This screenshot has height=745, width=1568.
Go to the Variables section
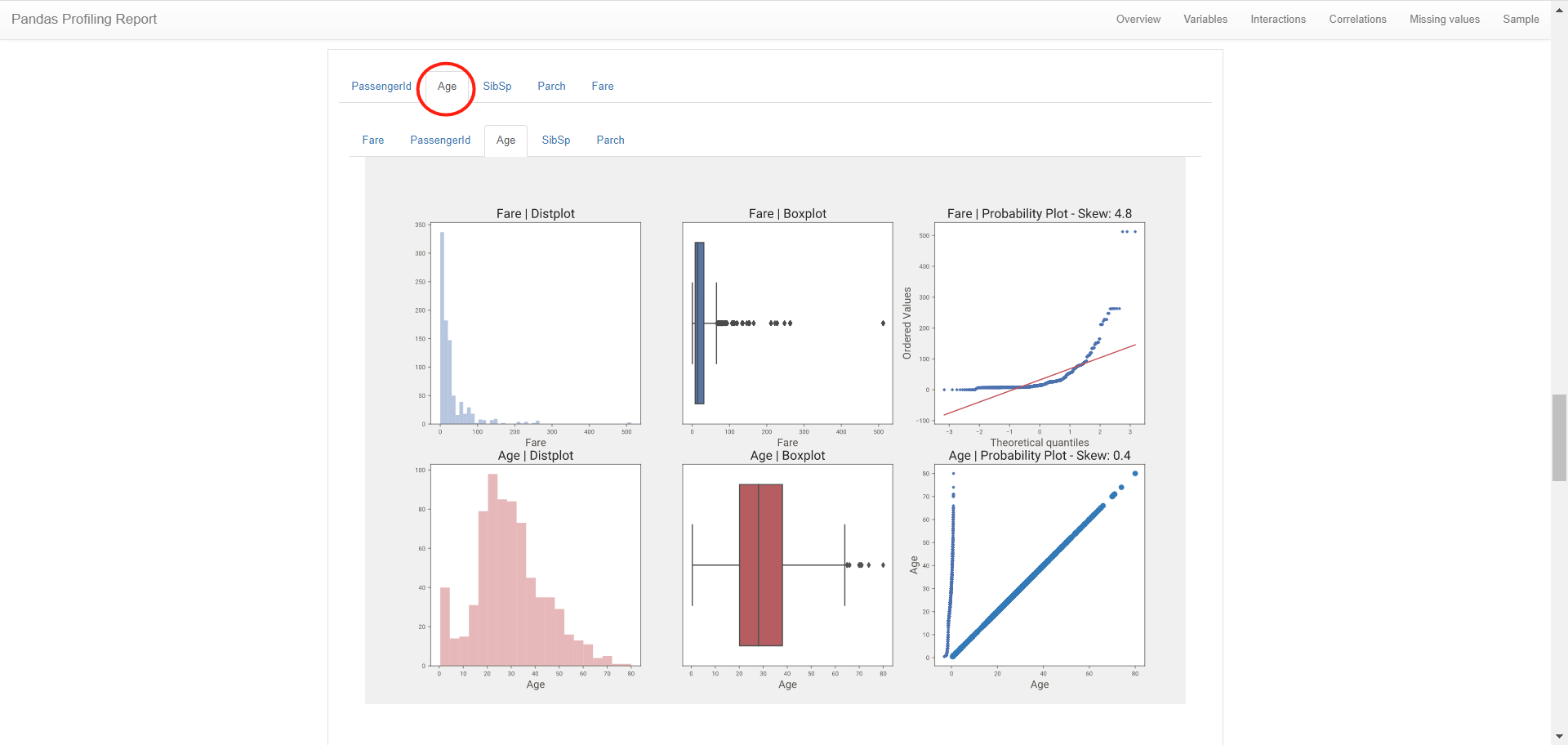coord(1205,19)
